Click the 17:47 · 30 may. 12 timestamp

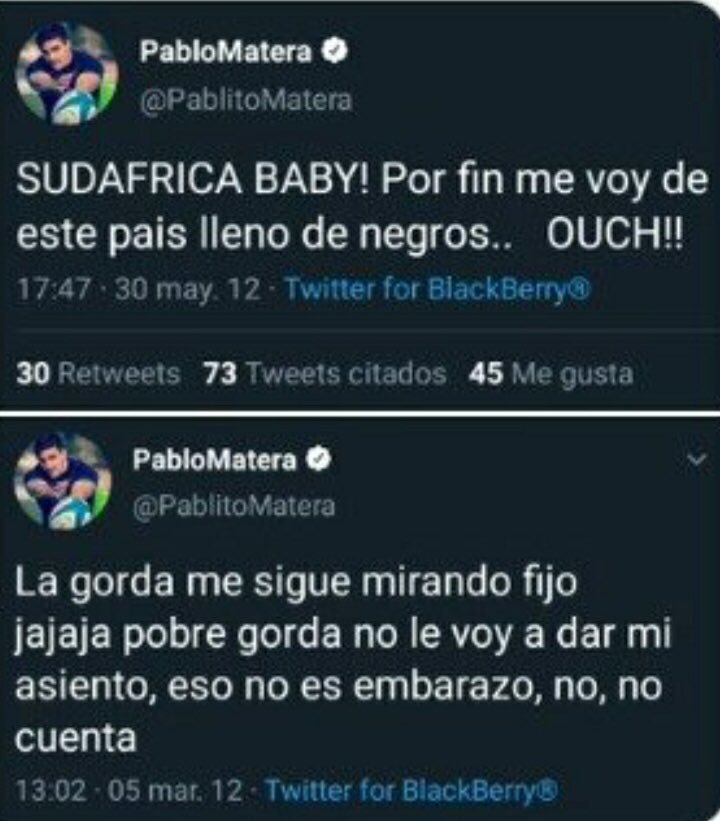point(138,289)
